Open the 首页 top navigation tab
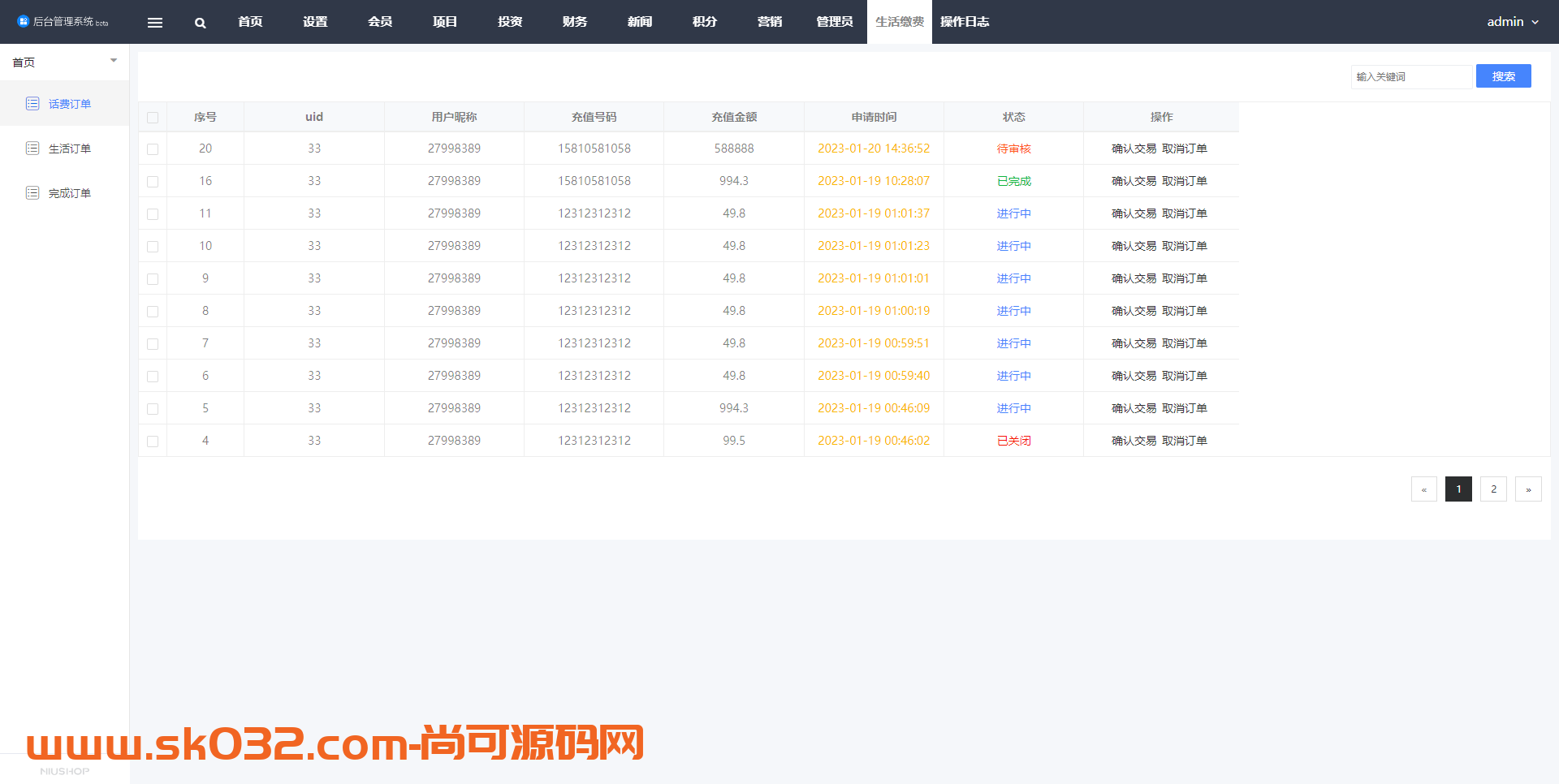The image size is (1559, 784). click(250, 22)
